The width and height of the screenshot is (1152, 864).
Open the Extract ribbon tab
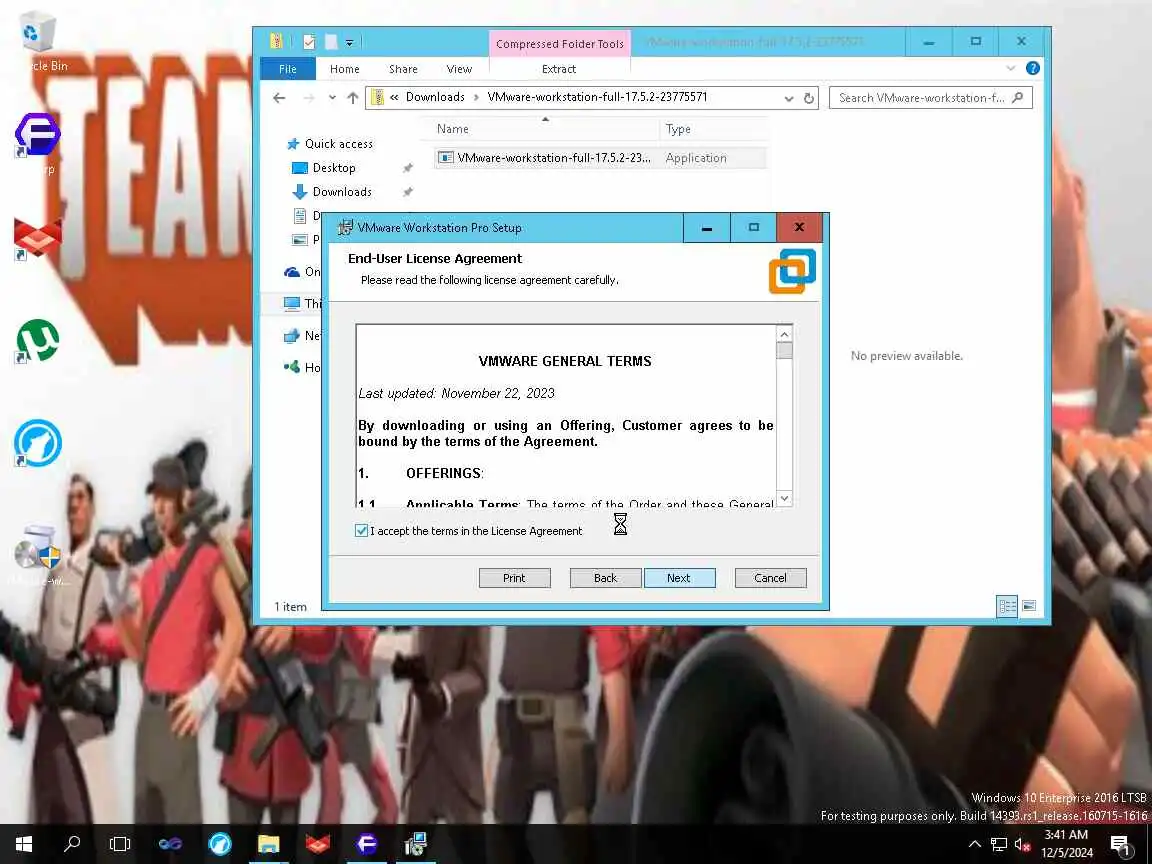[x=559, y=69]
